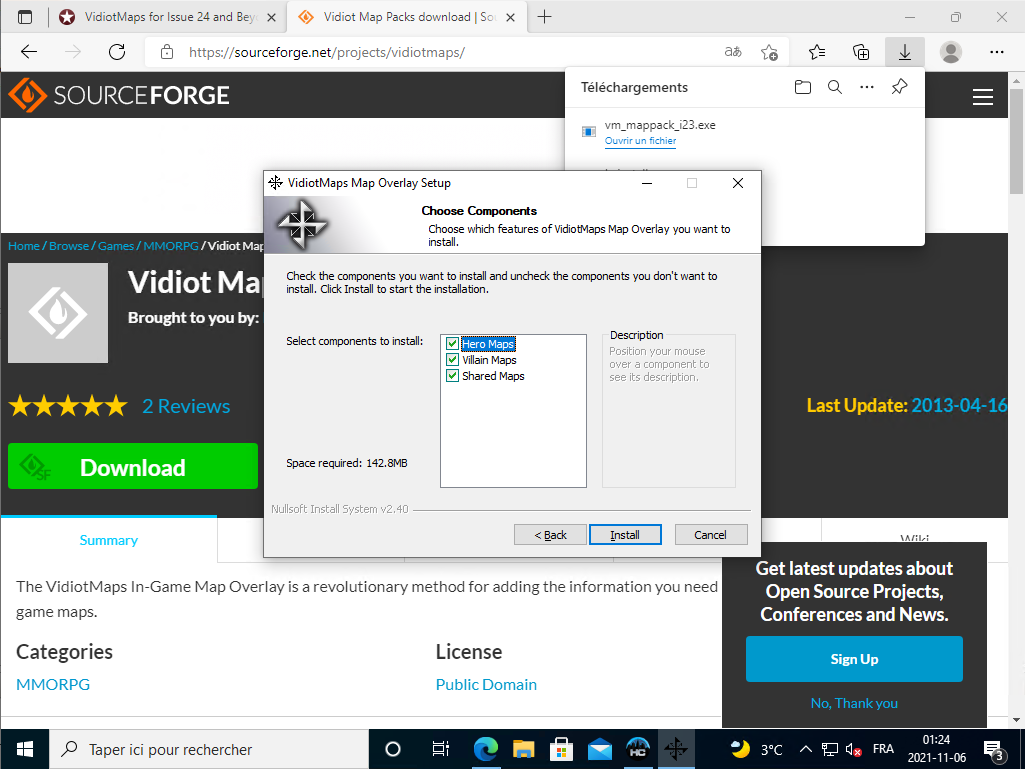The width and height of the screenshot is (1025, 769).
Task: Open the weather 3°C widget
Action: point(756,749)
